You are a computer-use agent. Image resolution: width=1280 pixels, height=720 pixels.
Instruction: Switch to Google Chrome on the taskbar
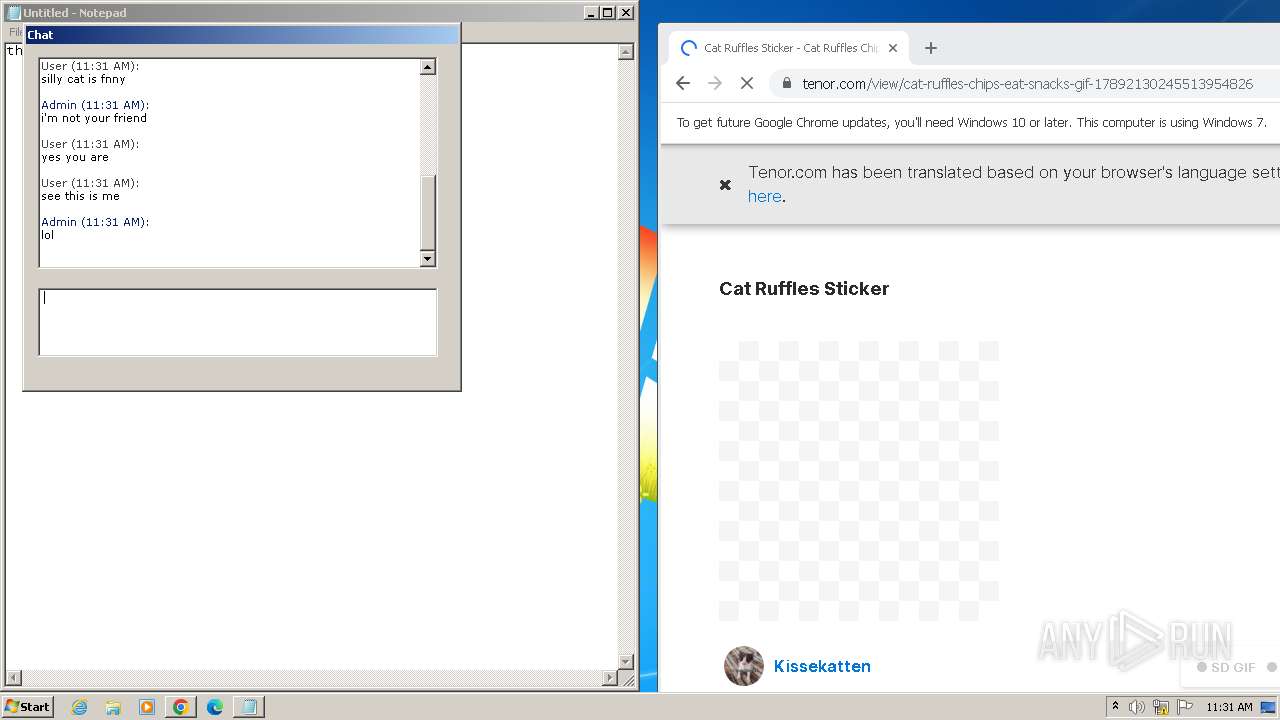point(181,707)
